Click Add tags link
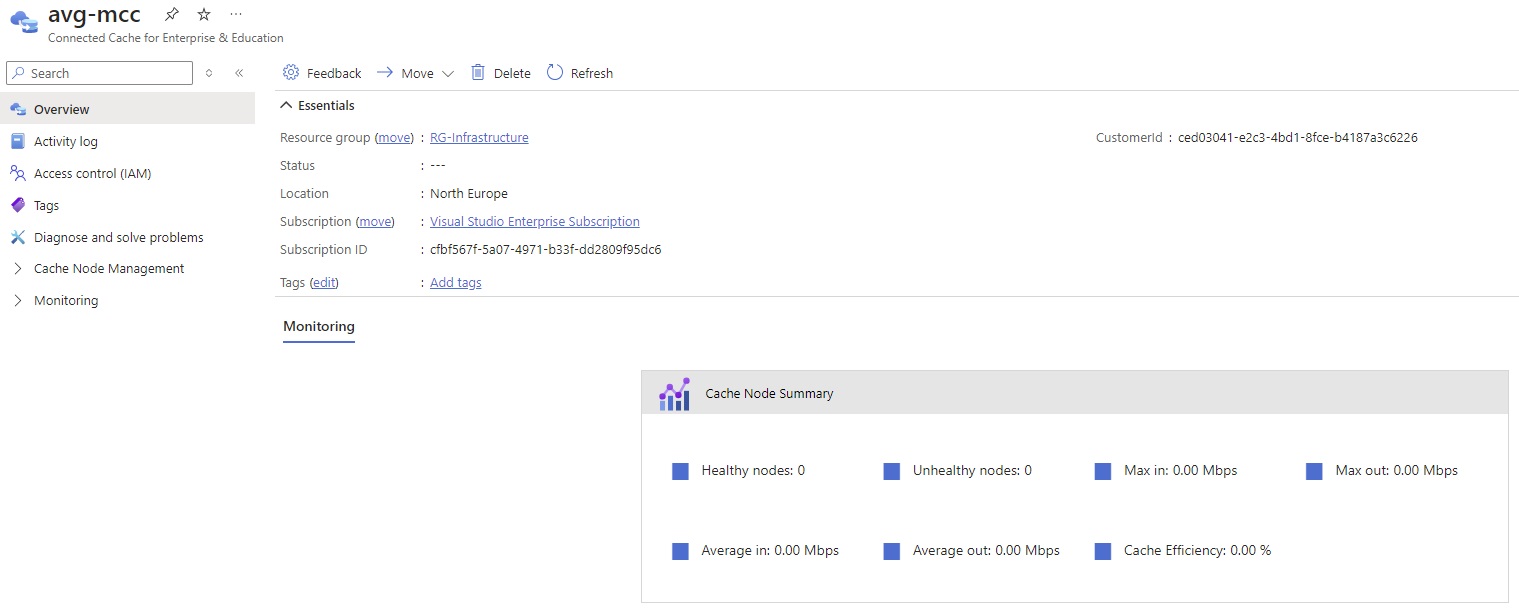The image size is (1519, 610). click(x=455, y=282)
